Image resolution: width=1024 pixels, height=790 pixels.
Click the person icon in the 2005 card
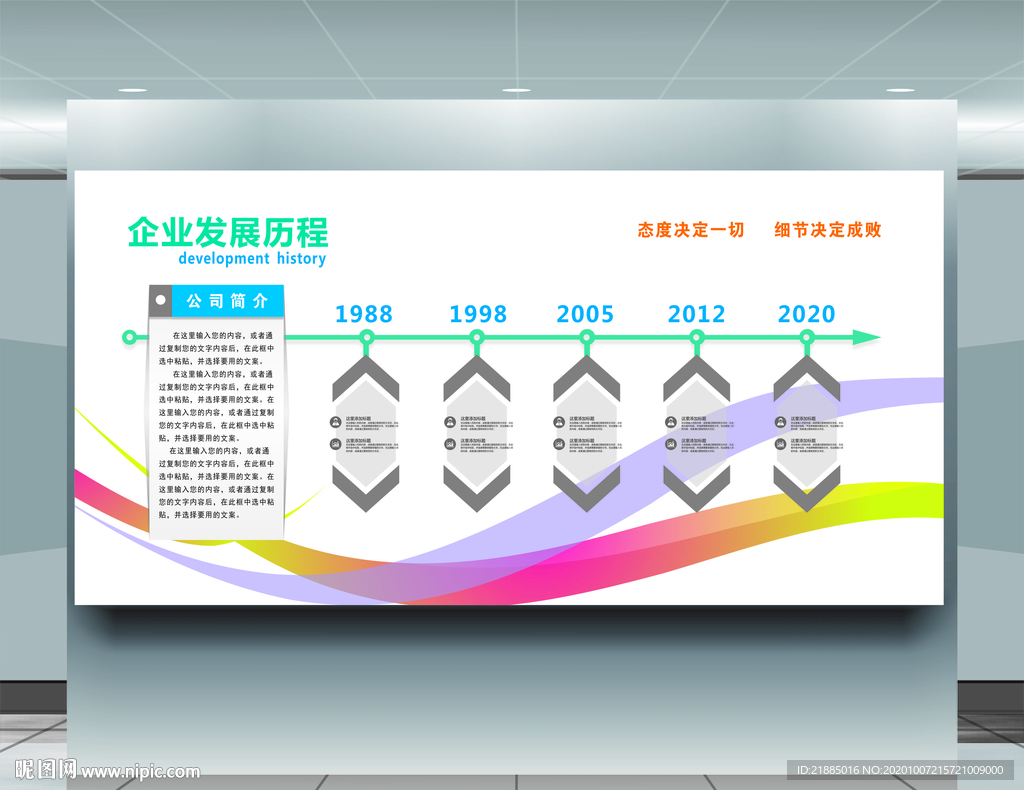(559, 422)
